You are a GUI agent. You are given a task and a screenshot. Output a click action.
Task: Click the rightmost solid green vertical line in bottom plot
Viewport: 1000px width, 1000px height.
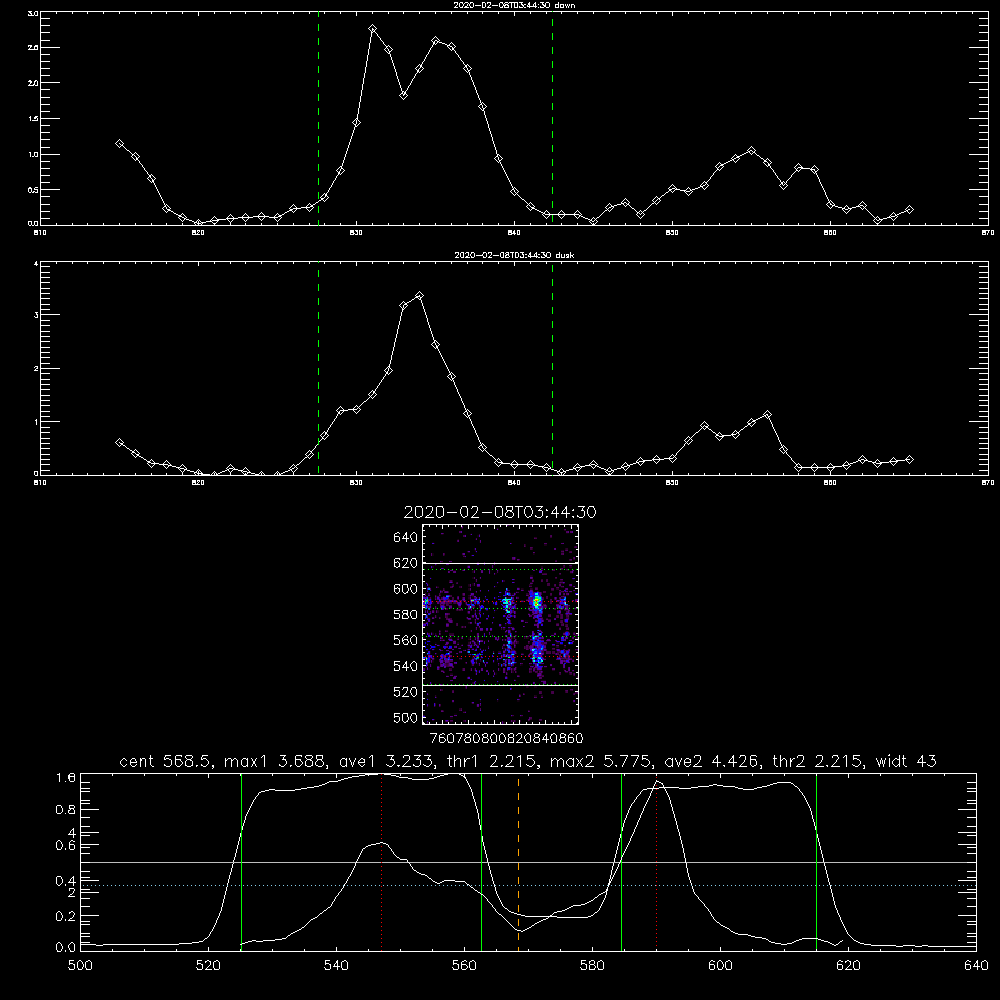pyautogui.click(x=816, y=862)
